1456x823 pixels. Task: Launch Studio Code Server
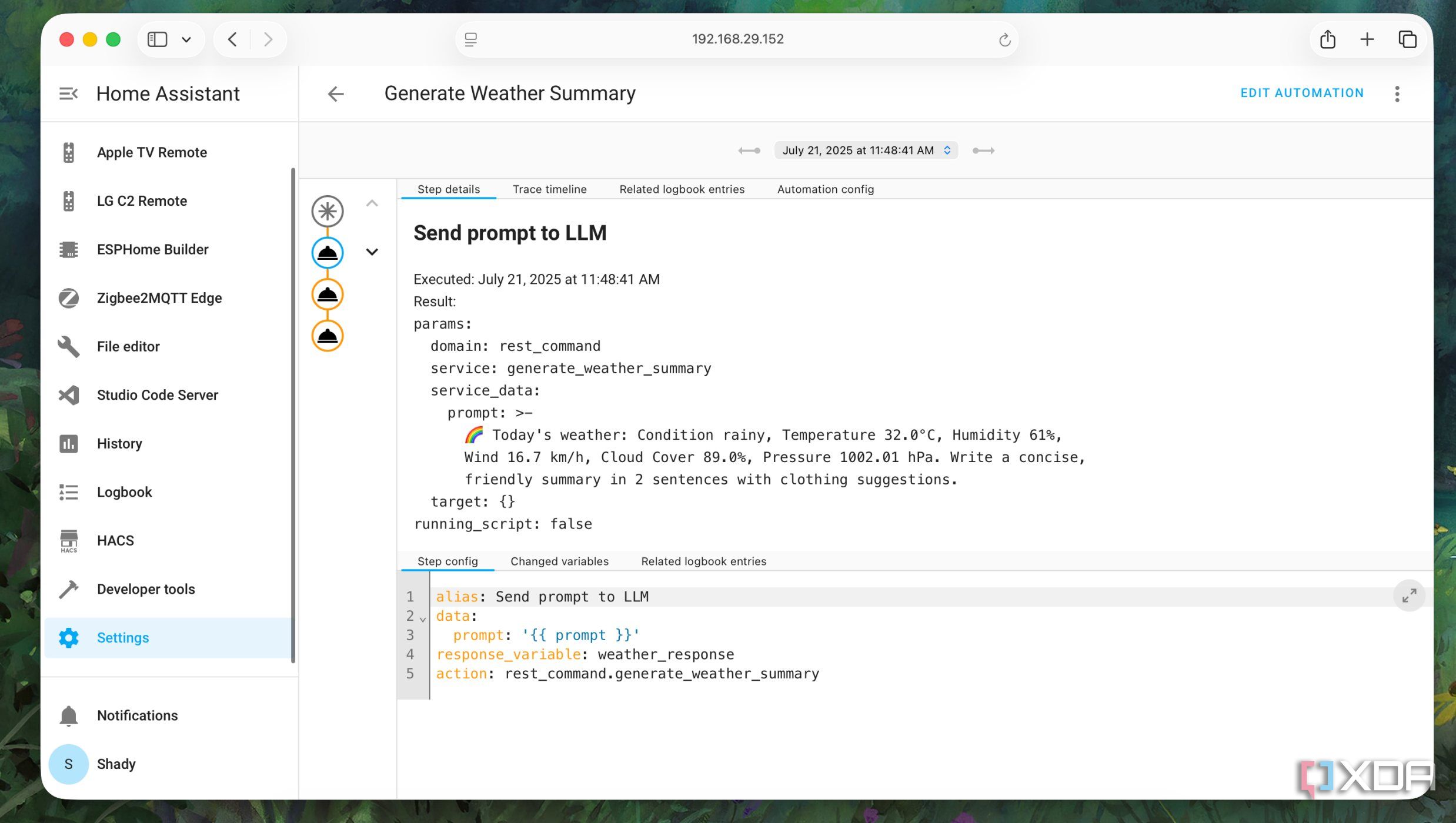[168, 395]
